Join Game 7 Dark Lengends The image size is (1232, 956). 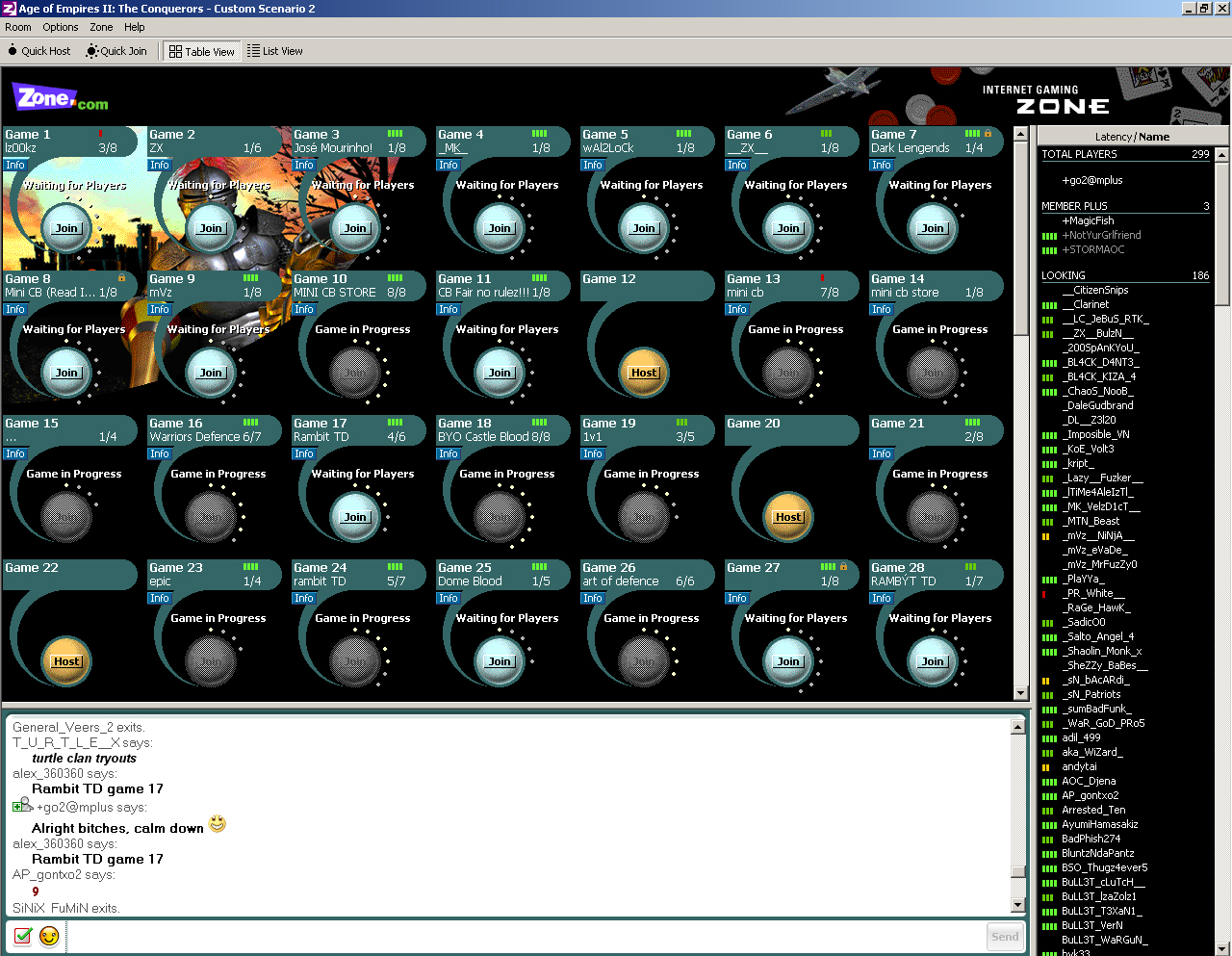tap(933, 228)
